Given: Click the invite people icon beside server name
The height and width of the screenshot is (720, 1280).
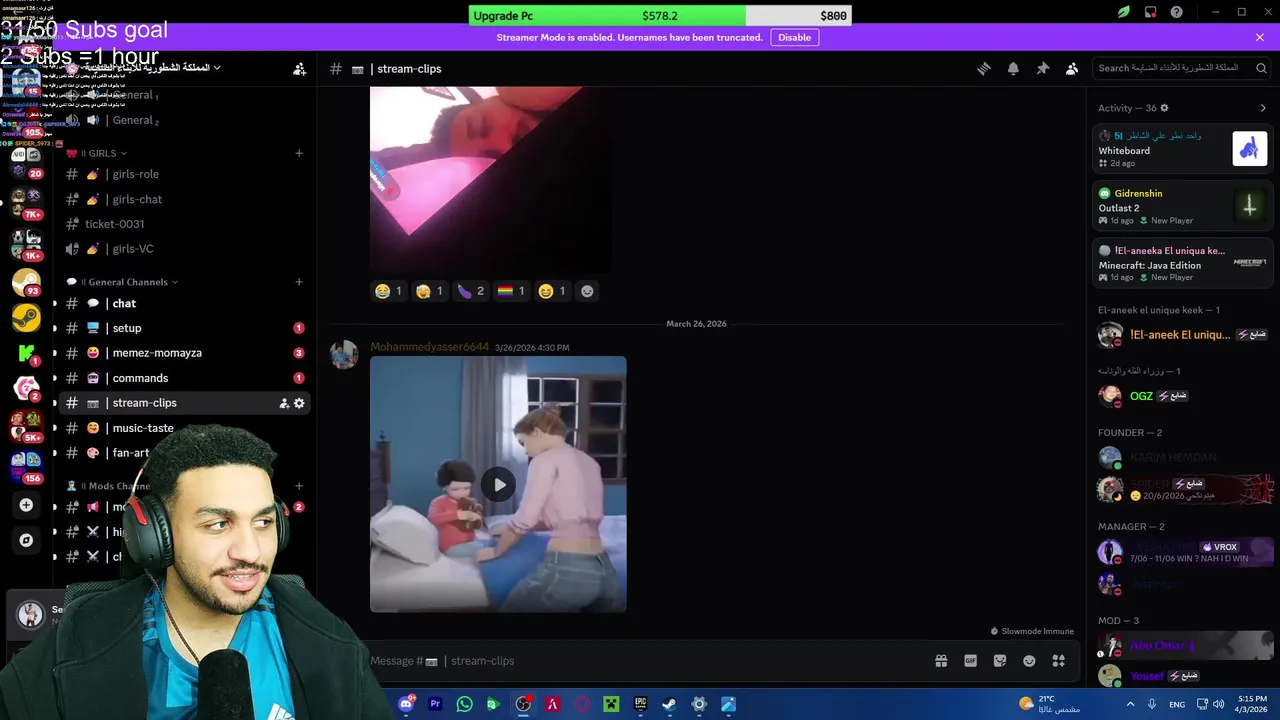Looking at the screenshot, I should [299, 69].
